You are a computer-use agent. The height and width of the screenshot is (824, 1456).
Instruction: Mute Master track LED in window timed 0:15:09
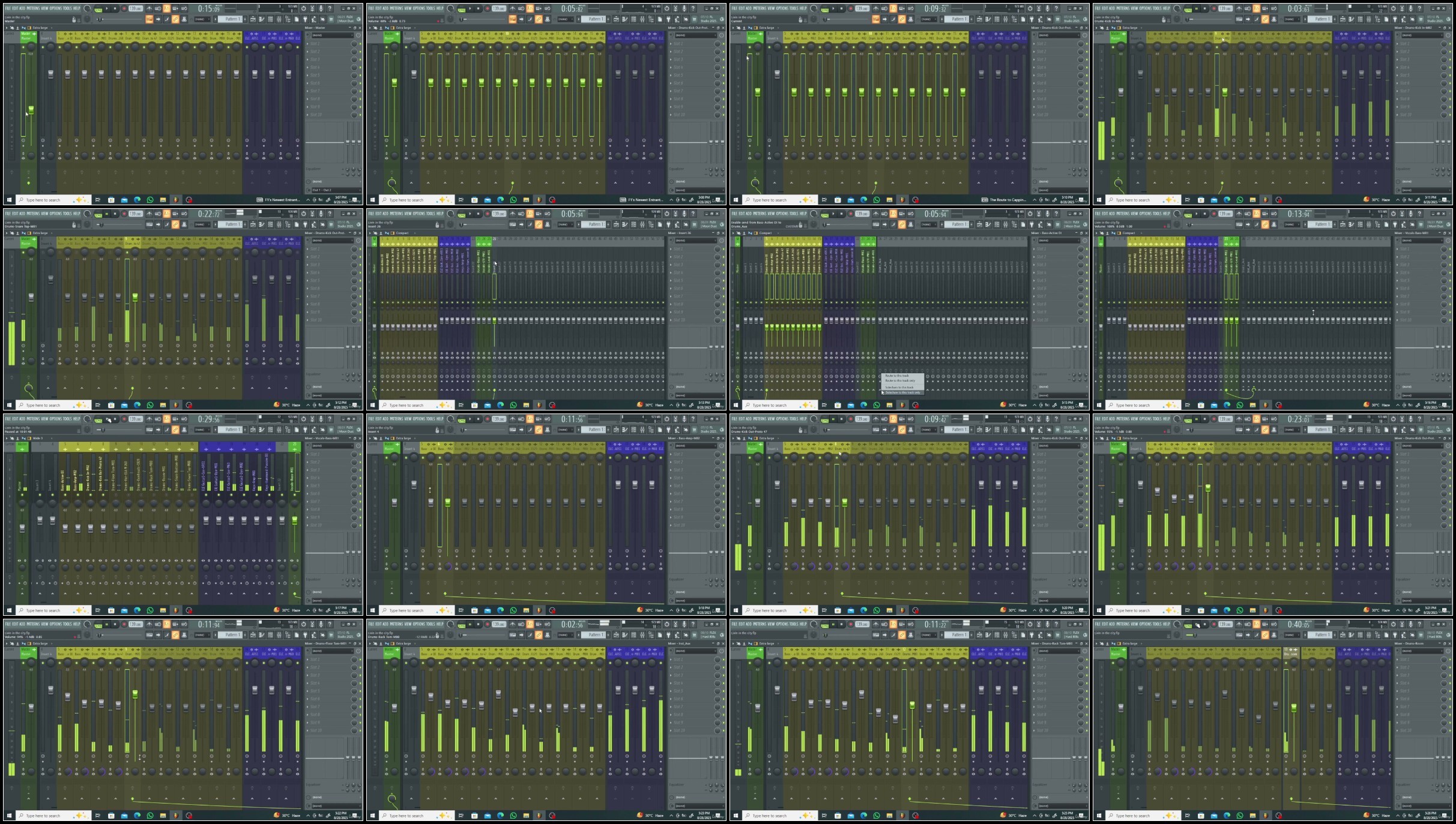(23, 47)
